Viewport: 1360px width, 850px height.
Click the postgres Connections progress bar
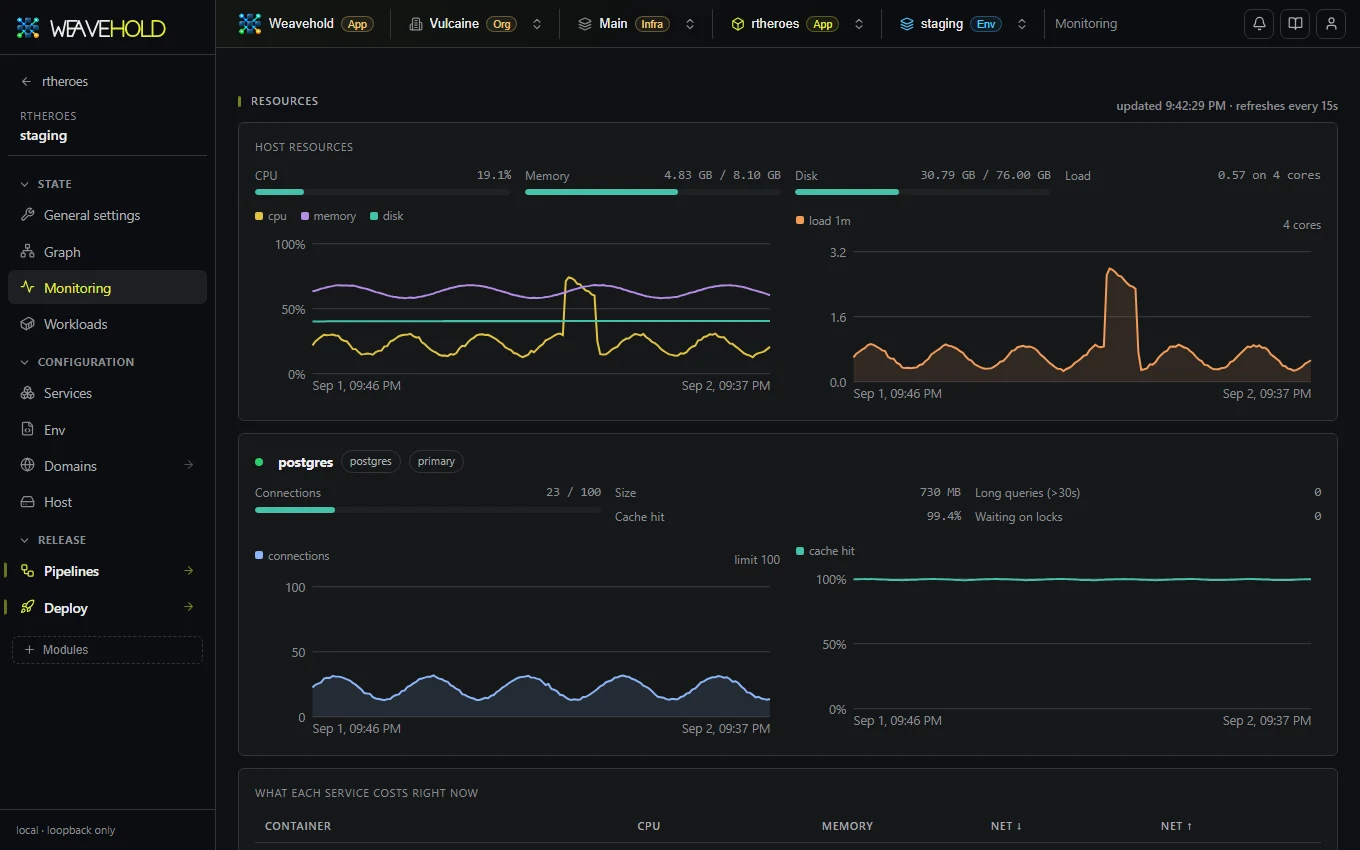point(428,509)
